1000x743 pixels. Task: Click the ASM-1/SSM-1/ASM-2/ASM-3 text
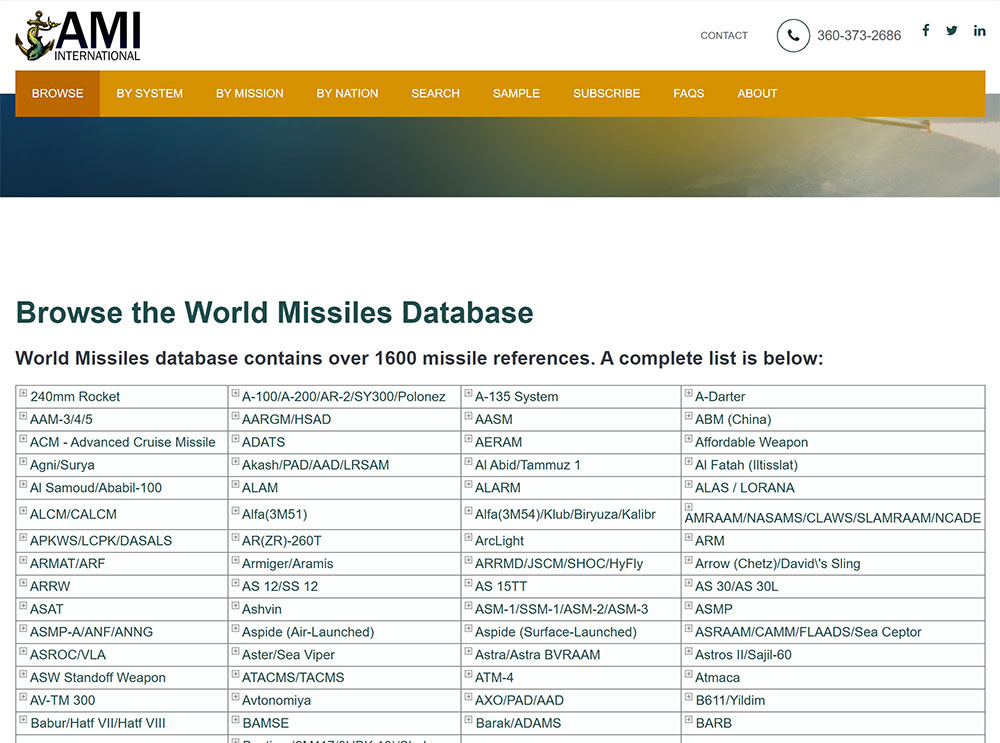tap(561, 609)
